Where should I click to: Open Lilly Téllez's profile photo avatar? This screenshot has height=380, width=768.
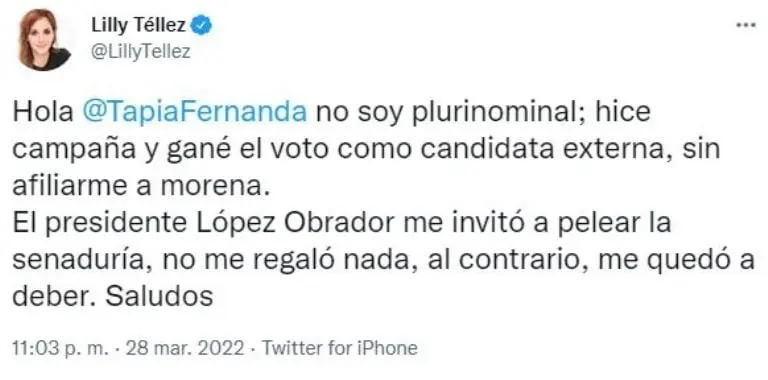tap(44, 40)
